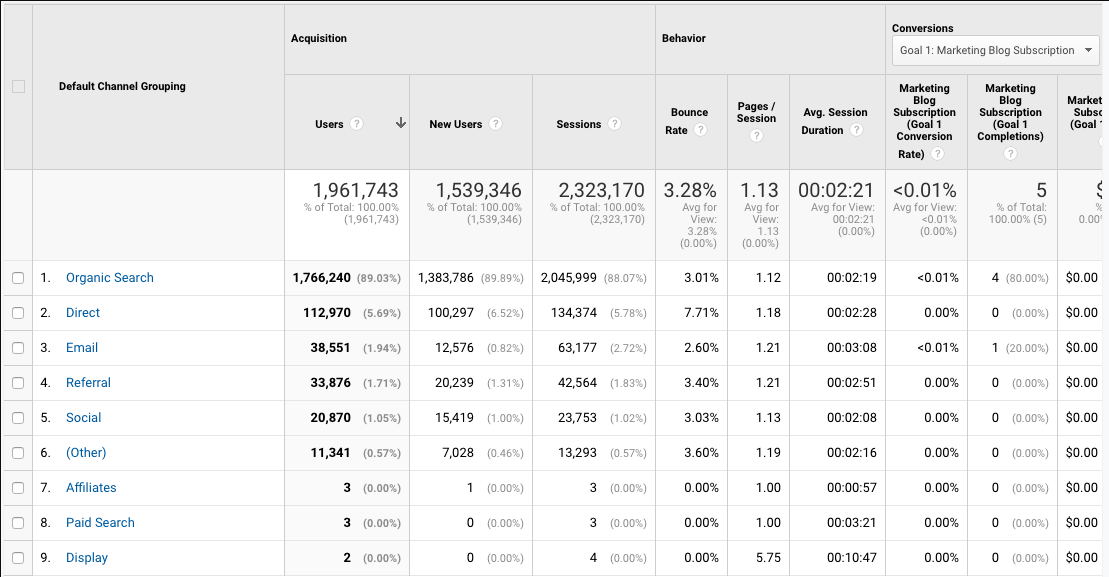Open the Paid Search channel report
The image size is (1109, 577).
pos(100,522)
